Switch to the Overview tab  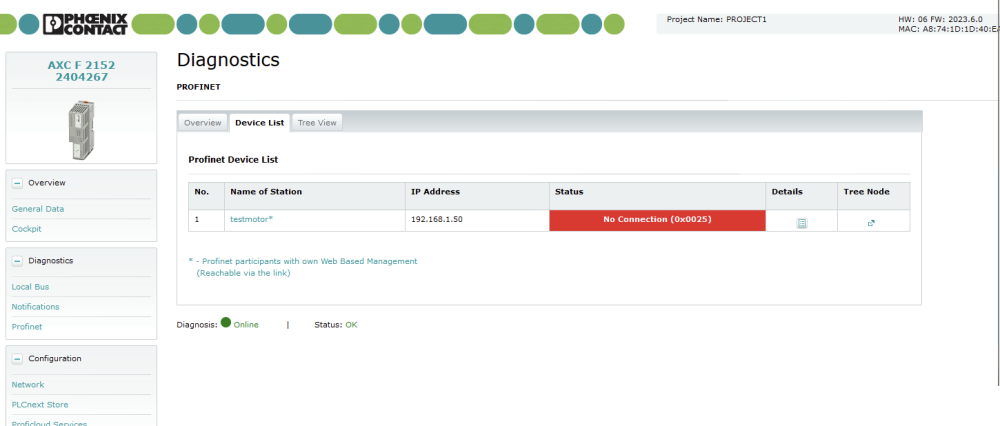tap(202, 122)
